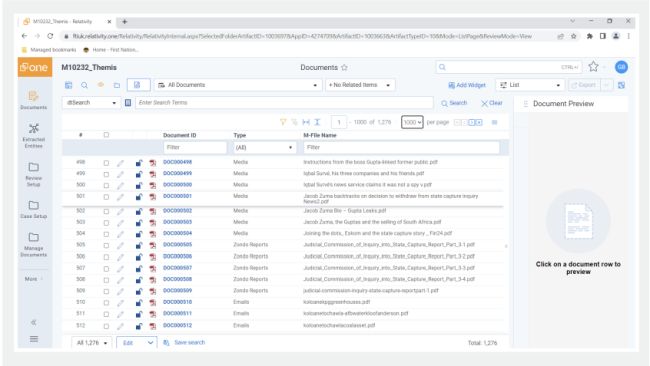
Task: Click the star favorites icon near search
Action: tap(593, 67)
